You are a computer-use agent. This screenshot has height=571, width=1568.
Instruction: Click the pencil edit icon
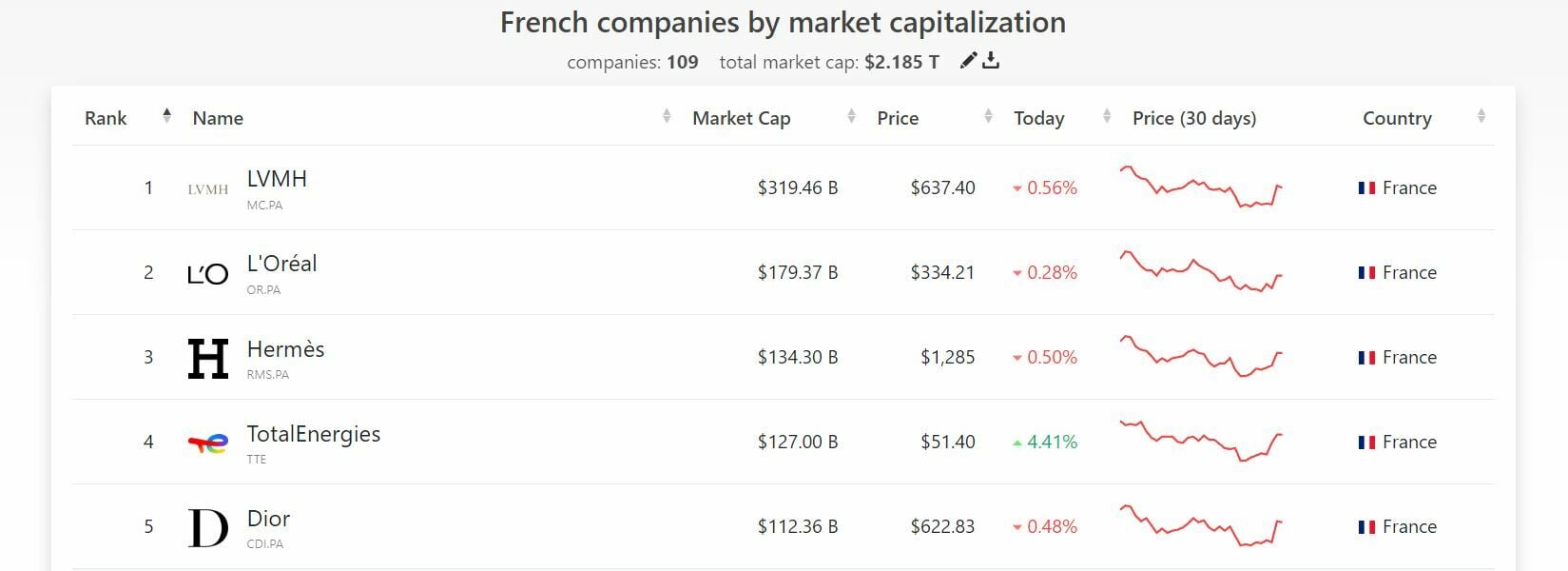[x=968, y=61]
